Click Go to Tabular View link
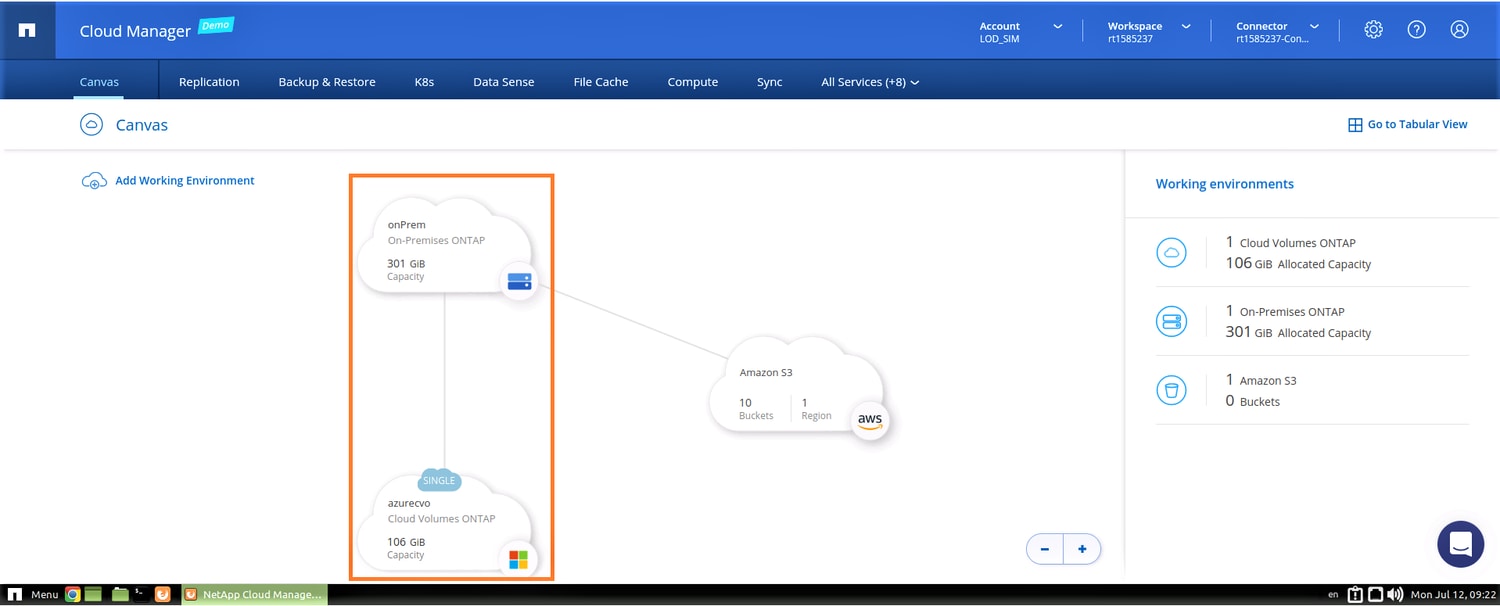The image size is (1500, 606). tap(1418, 125)
